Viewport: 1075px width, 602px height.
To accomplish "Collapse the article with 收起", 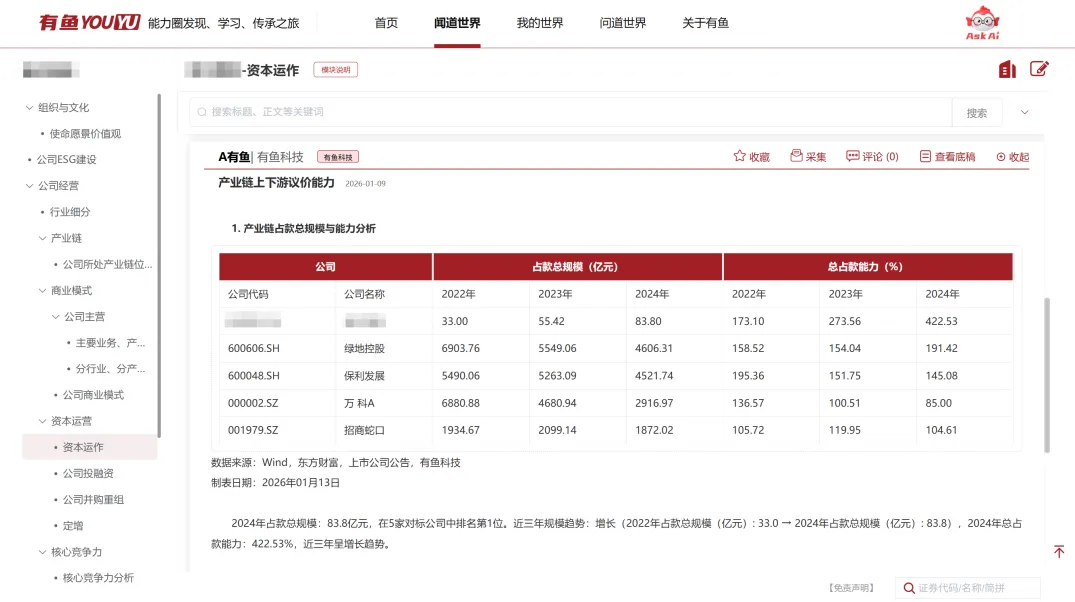I will point(1013,157).
